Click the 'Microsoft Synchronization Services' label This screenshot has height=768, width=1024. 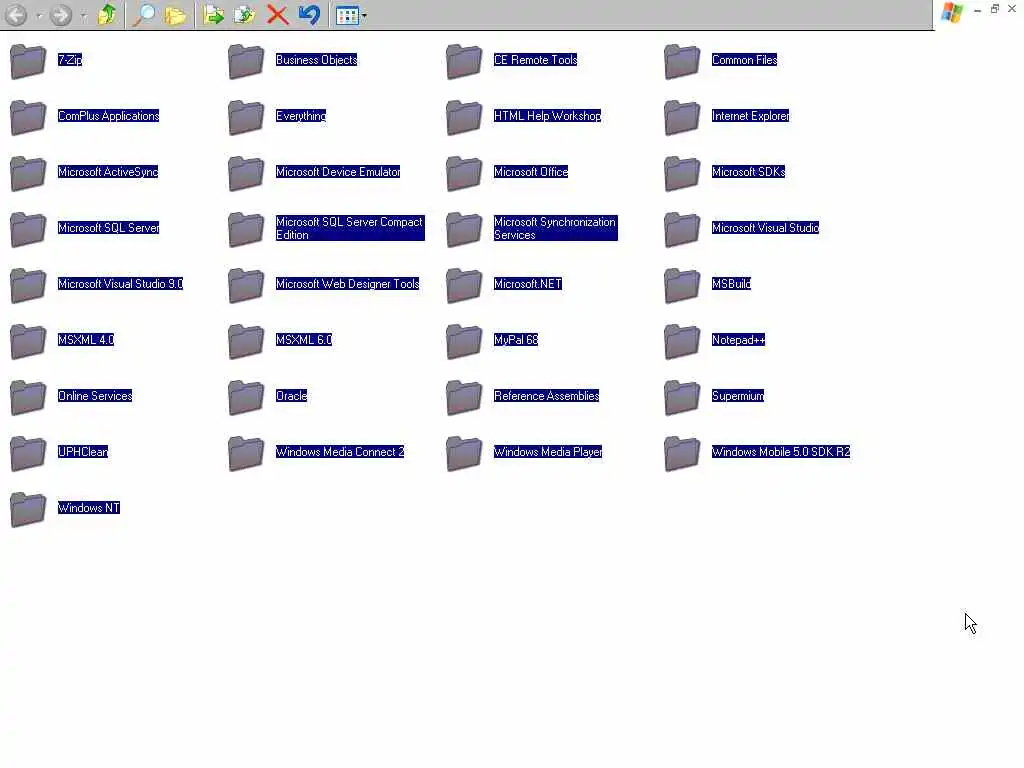pyautogui.click(x=555, y=228)
